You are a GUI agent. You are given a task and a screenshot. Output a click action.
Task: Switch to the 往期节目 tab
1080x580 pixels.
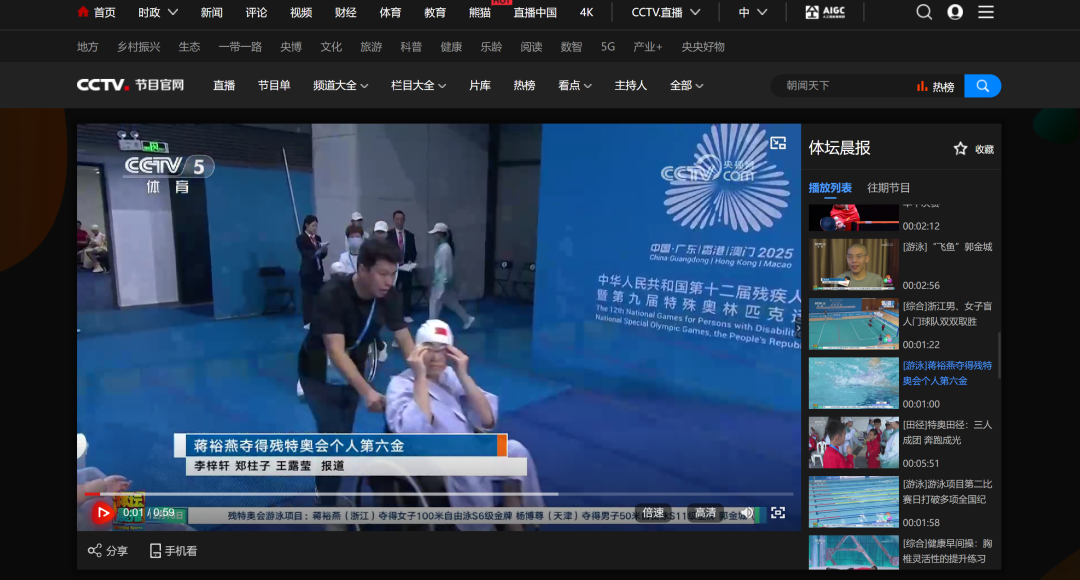tap(889, 188)
